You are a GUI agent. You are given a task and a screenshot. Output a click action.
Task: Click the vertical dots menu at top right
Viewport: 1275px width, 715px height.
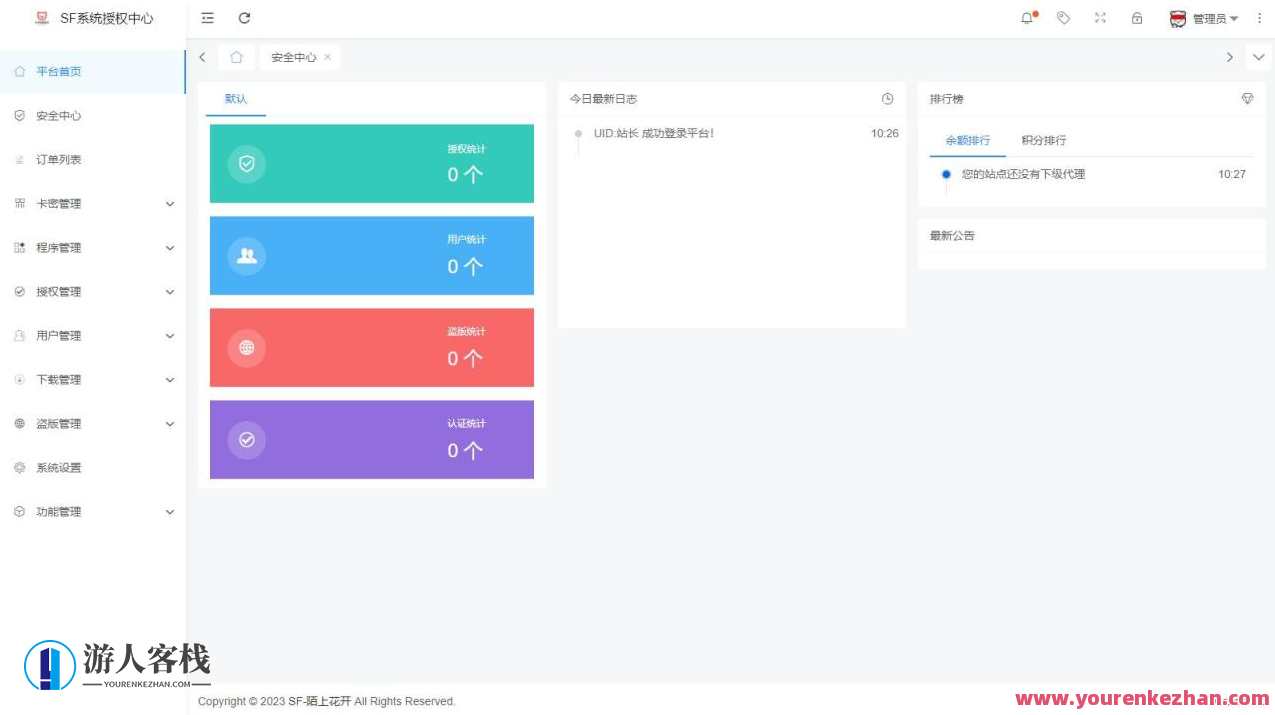click(x=1259, y=17)
